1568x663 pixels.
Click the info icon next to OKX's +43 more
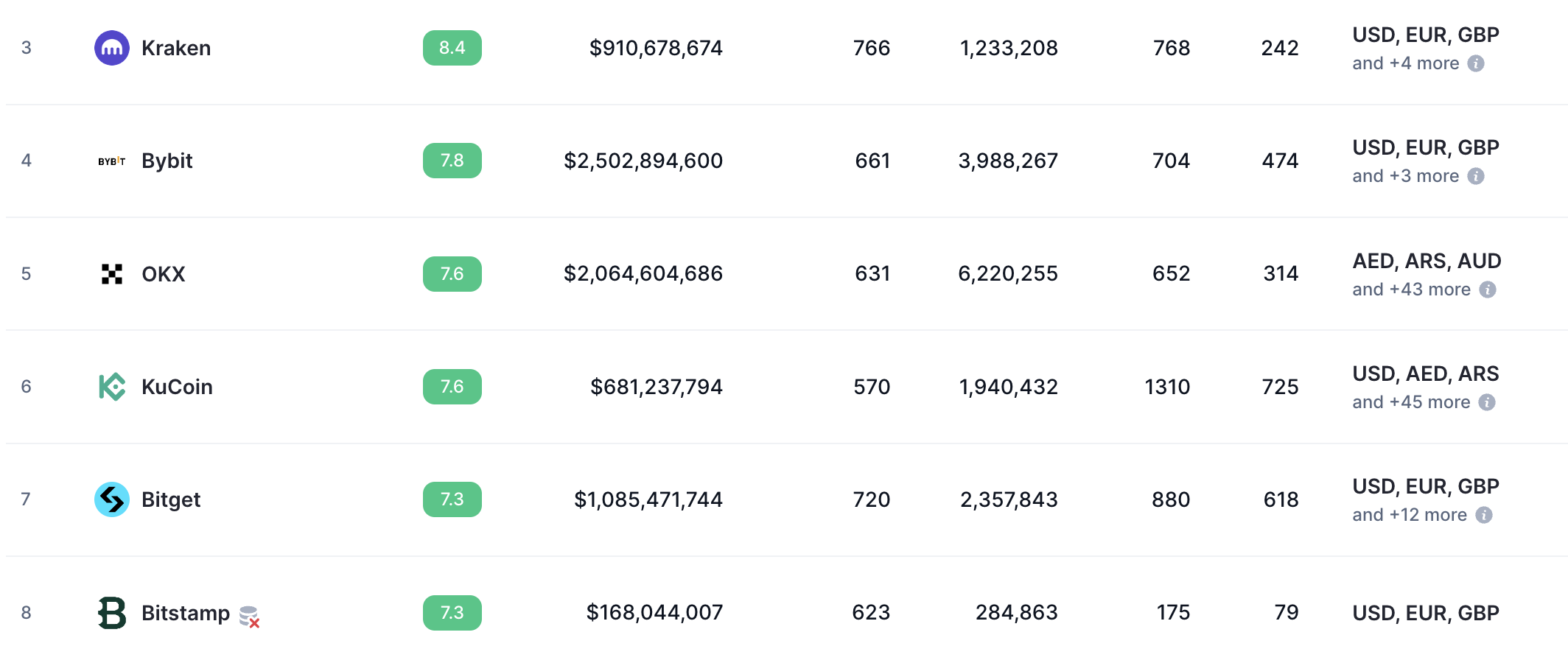point(1488,290)
